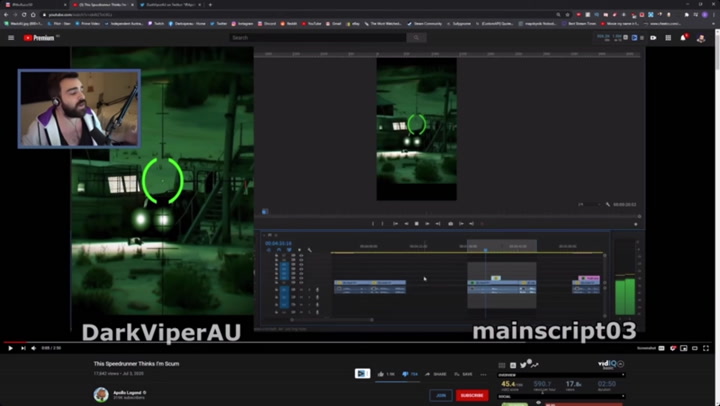Click the Share button
720x406 pixels.
[436, 374]
